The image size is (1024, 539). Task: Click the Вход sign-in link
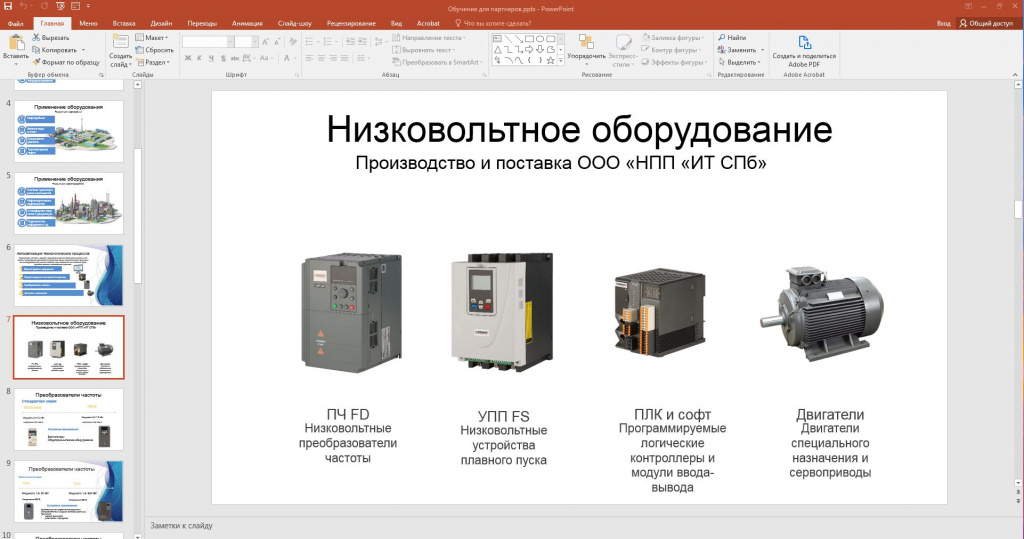pos(943,23)
